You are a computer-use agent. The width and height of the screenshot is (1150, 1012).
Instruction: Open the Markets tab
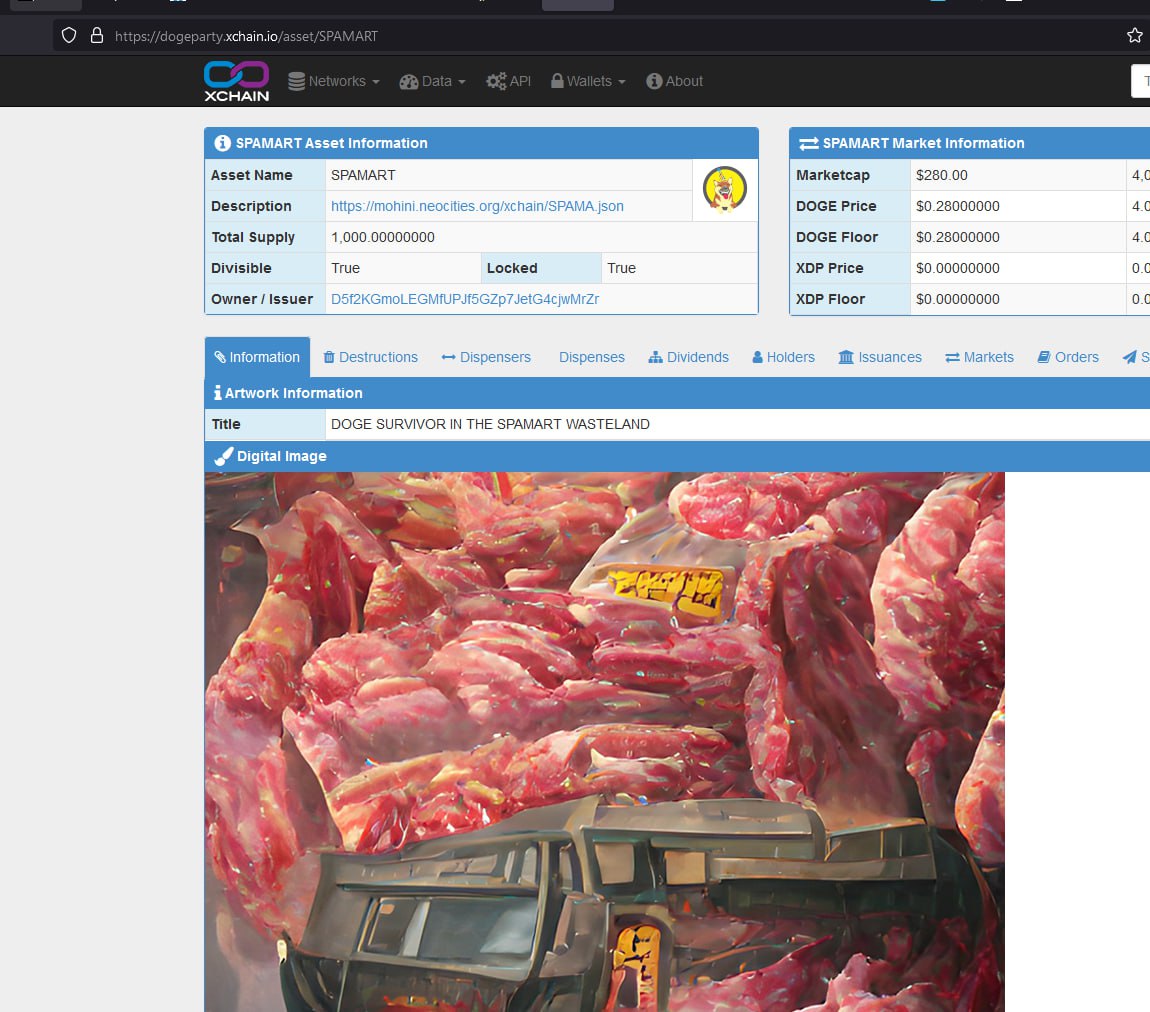pyautogui.click(x=980, y=357)
